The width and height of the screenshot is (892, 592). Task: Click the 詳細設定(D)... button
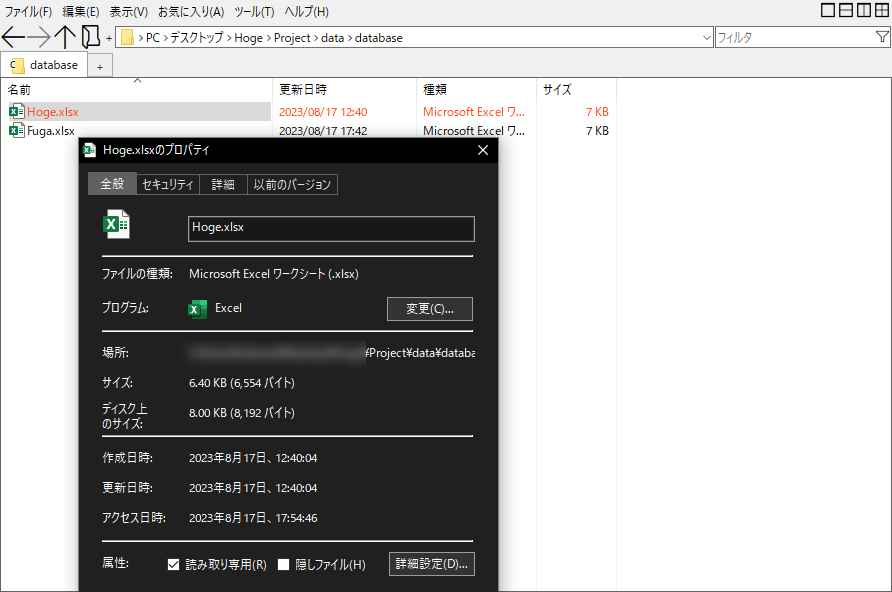(432, 564)
